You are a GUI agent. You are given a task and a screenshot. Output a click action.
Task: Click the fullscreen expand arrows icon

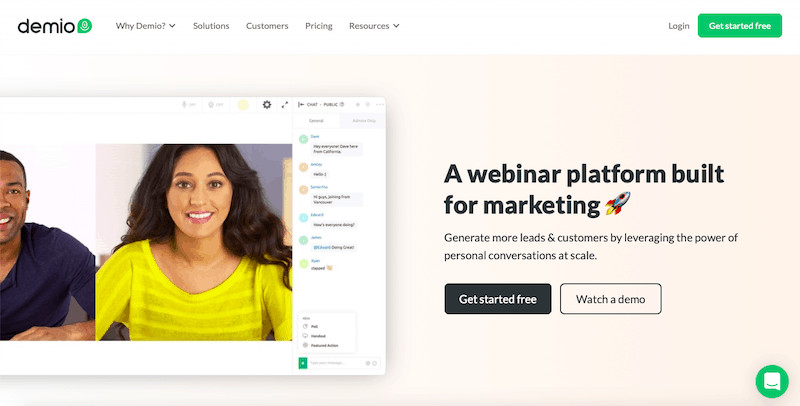(285, 105)
